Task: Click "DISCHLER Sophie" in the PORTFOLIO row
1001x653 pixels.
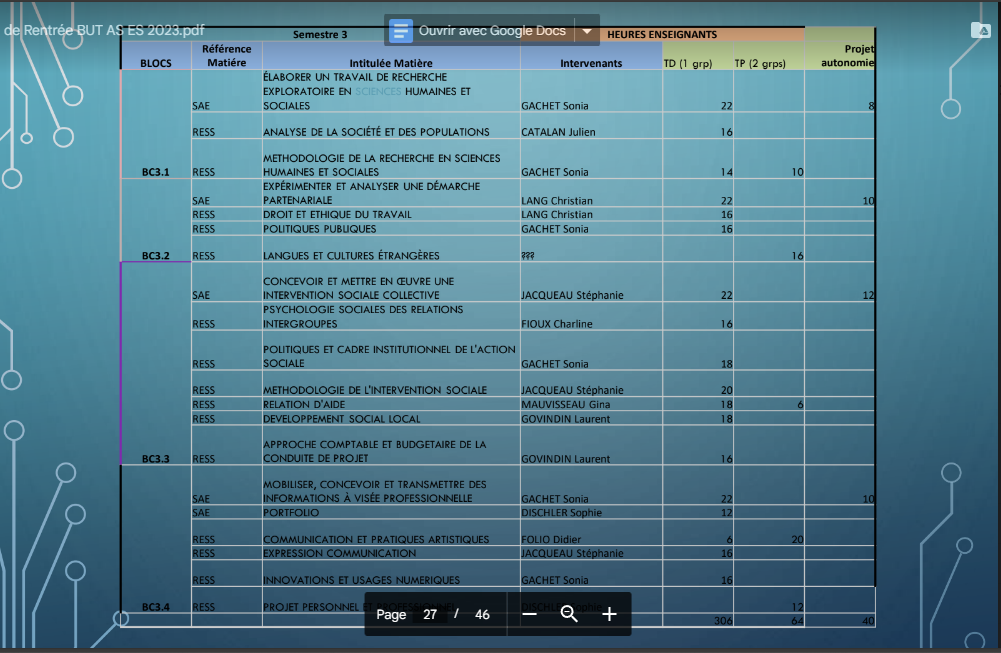Action: tap(562, 513)
